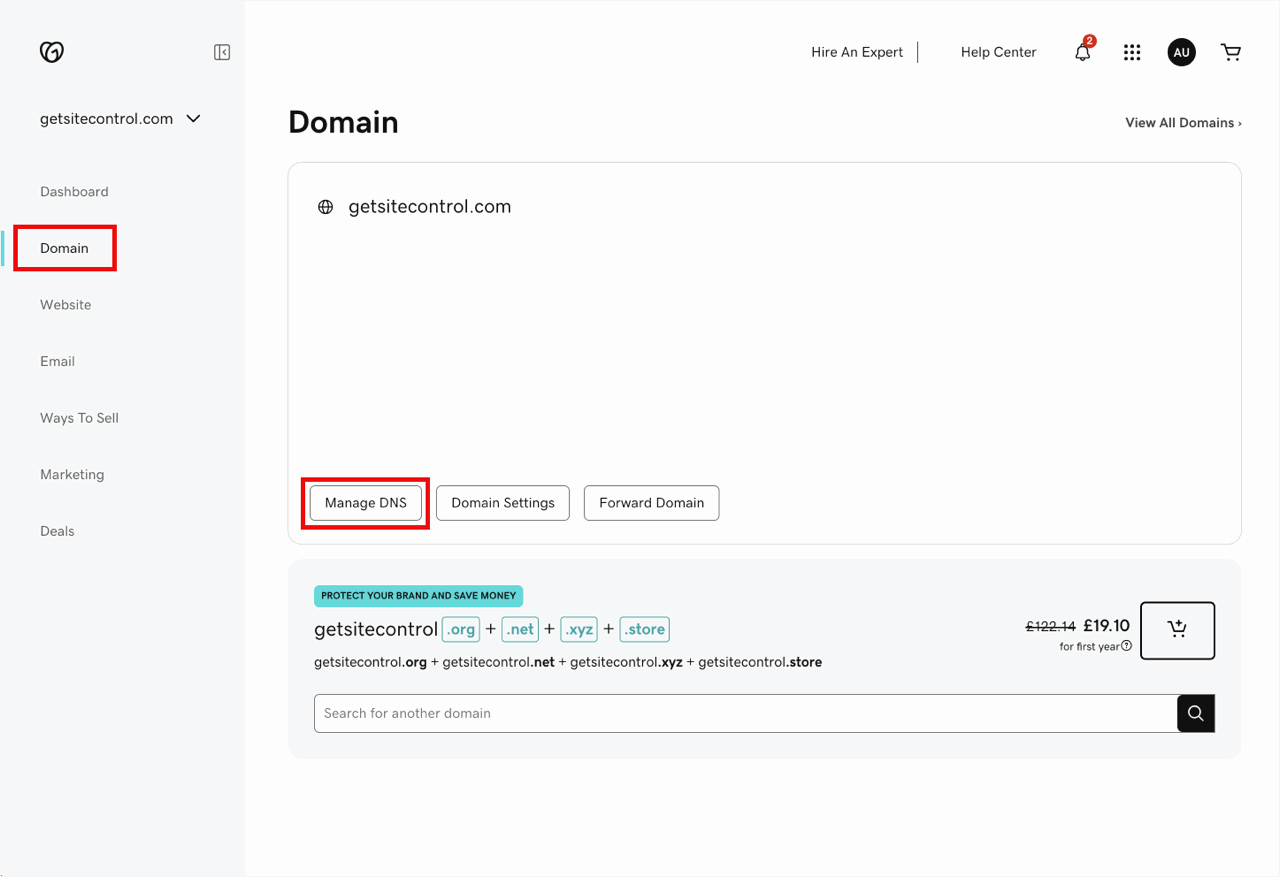Select the .store domain extension chip

point(644,629)
